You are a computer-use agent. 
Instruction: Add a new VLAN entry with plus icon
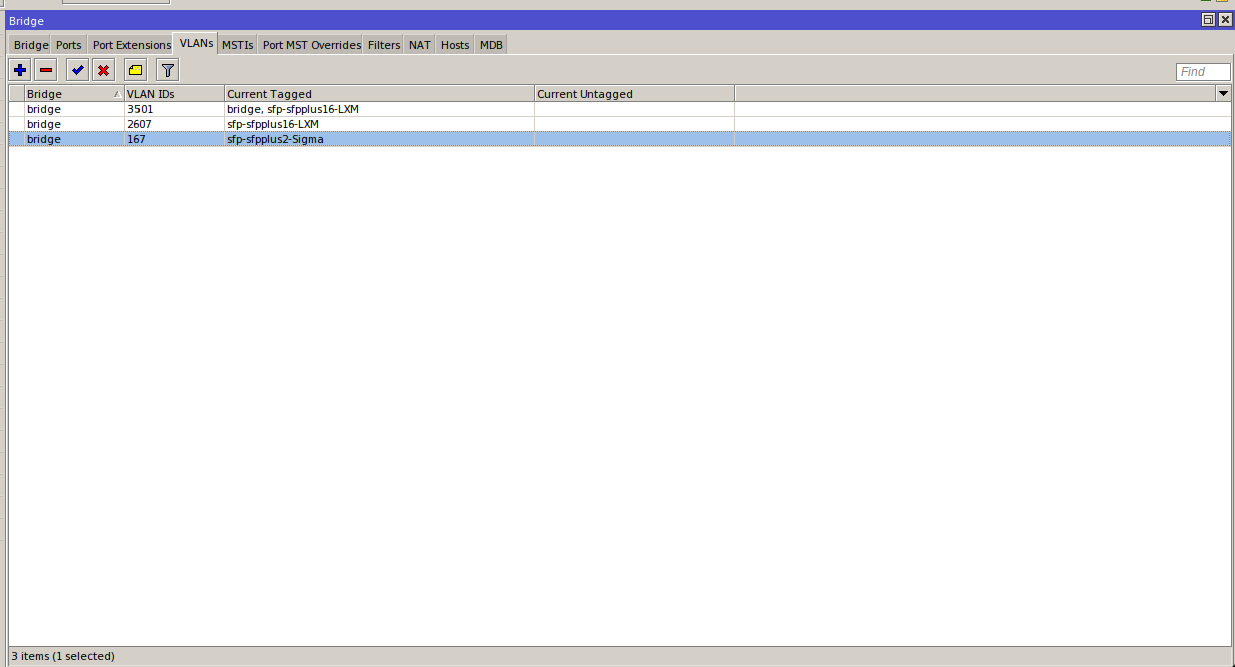20,70
